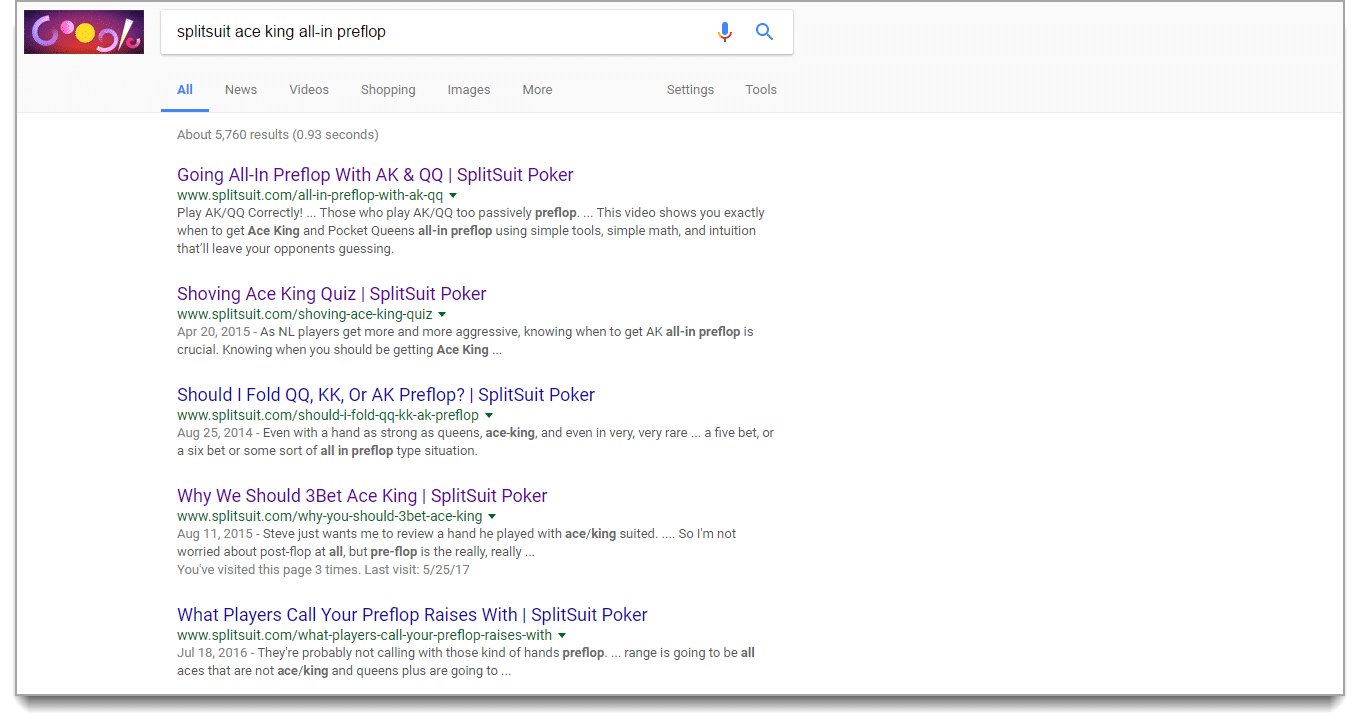Click the 'Jul 18, 2016' snippet date

coord(212,653)
